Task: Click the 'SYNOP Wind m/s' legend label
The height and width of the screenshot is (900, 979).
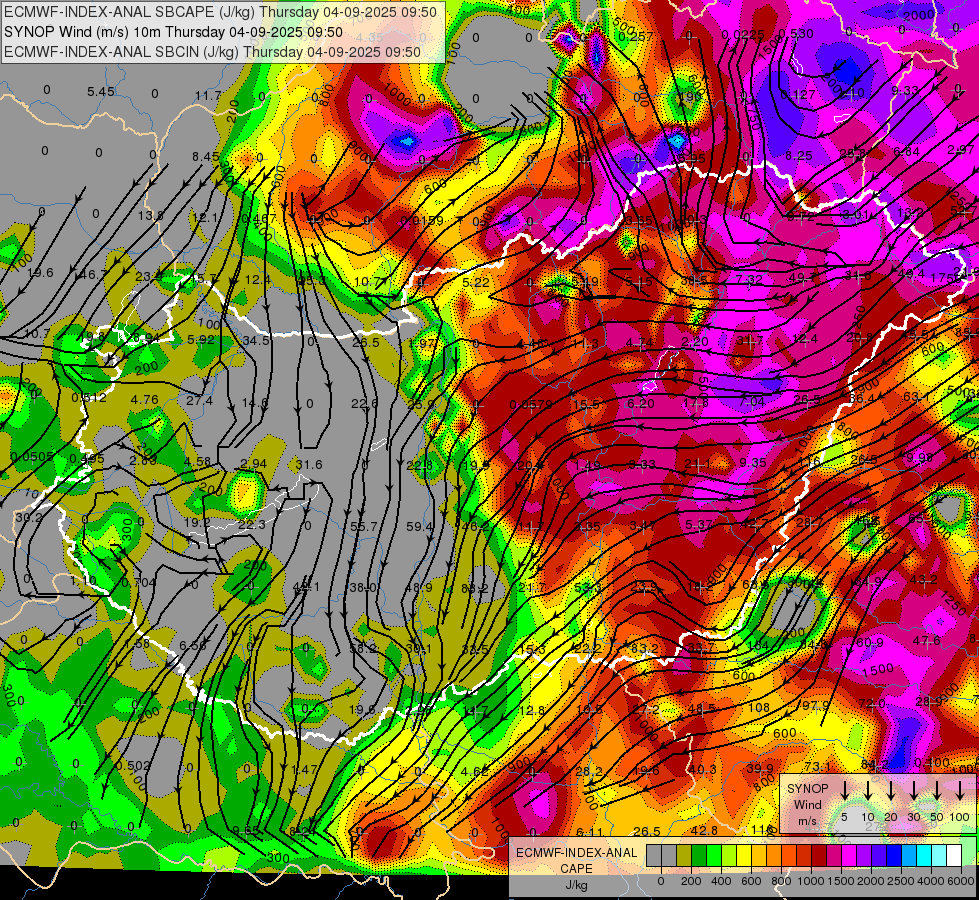Action: click(807, 804)
